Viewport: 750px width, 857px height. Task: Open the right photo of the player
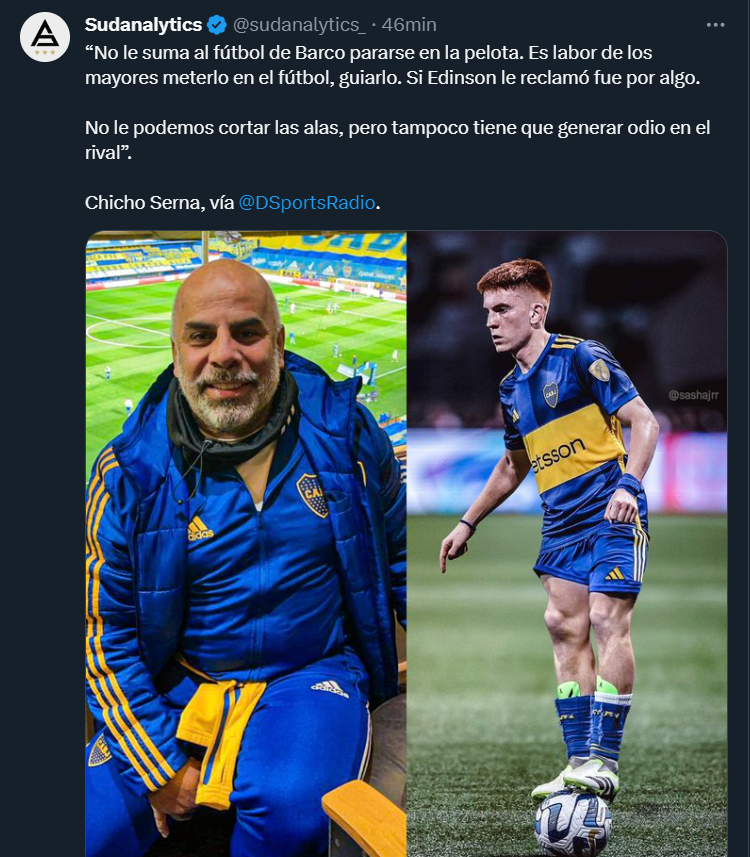click(567, 543)
